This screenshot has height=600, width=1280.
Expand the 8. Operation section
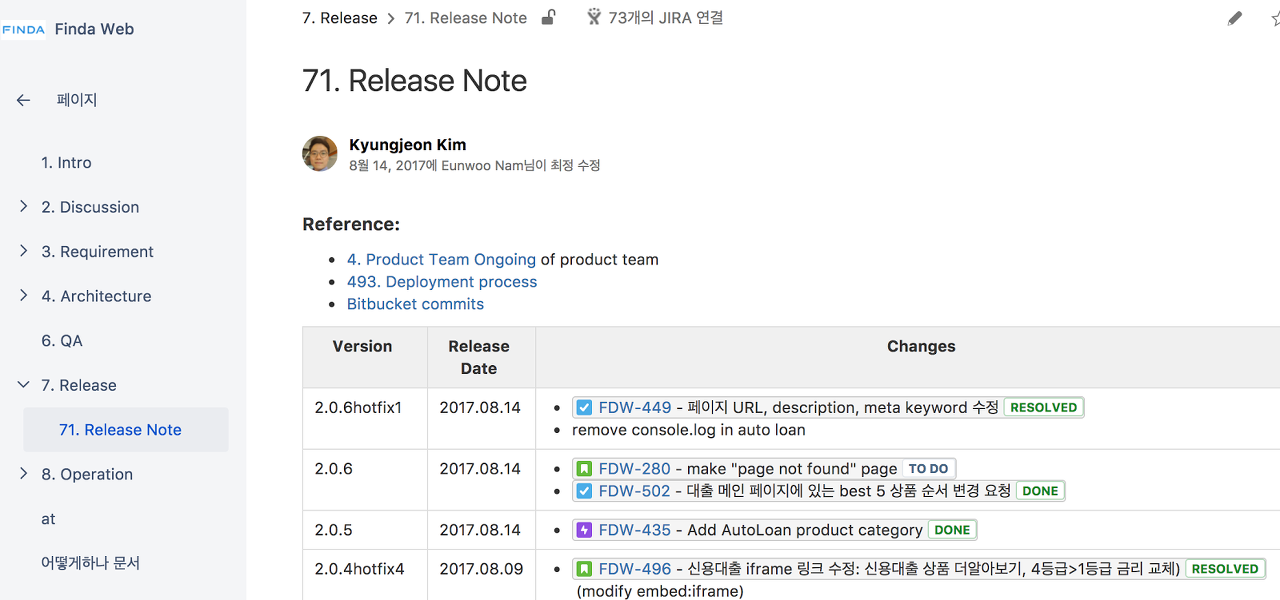click(x=23, y=474)
